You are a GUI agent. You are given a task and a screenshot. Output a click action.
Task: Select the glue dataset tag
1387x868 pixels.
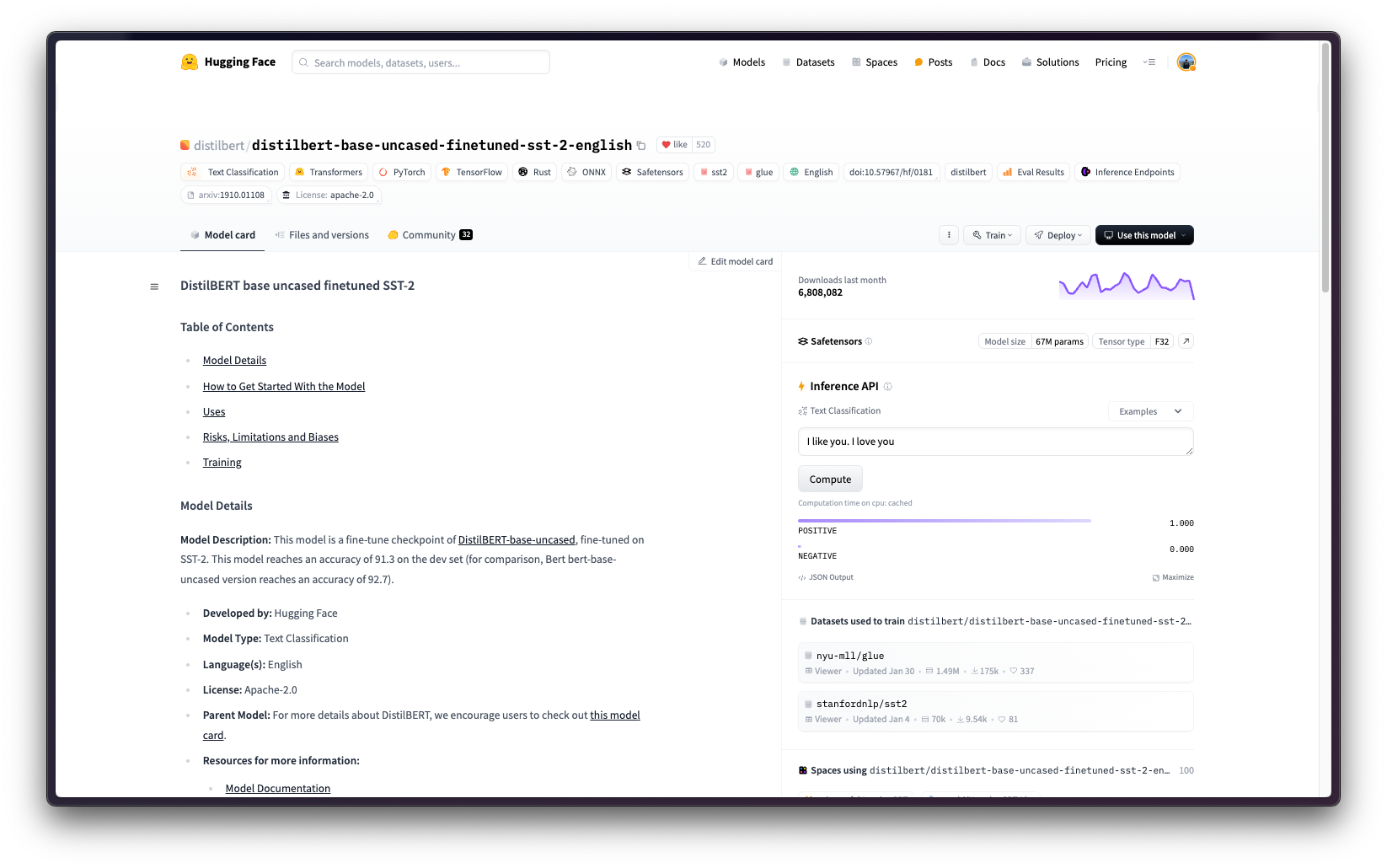coord(758,172)
